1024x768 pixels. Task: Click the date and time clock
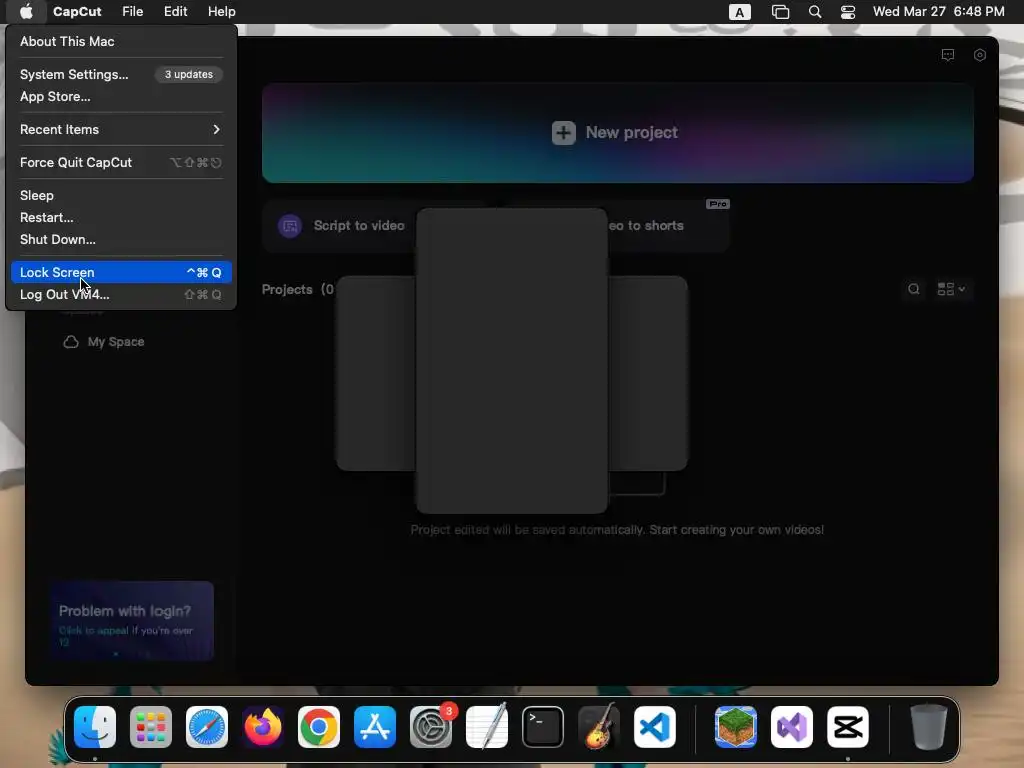click(938, 12)
